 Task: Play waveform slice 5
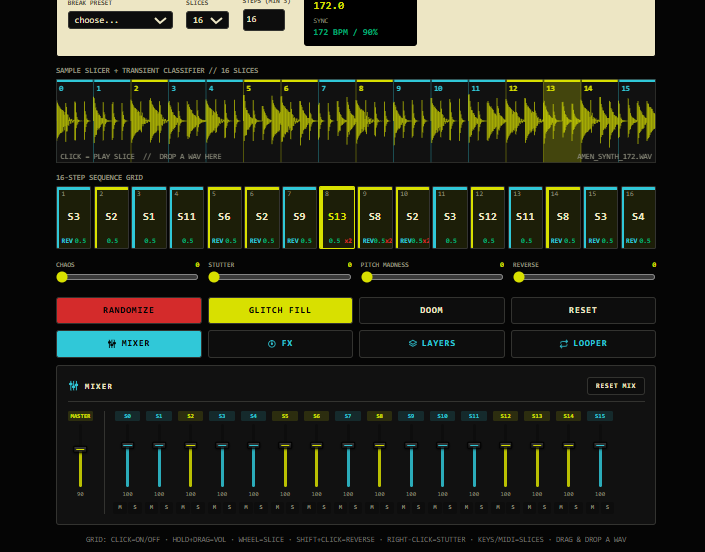[262, 121]
